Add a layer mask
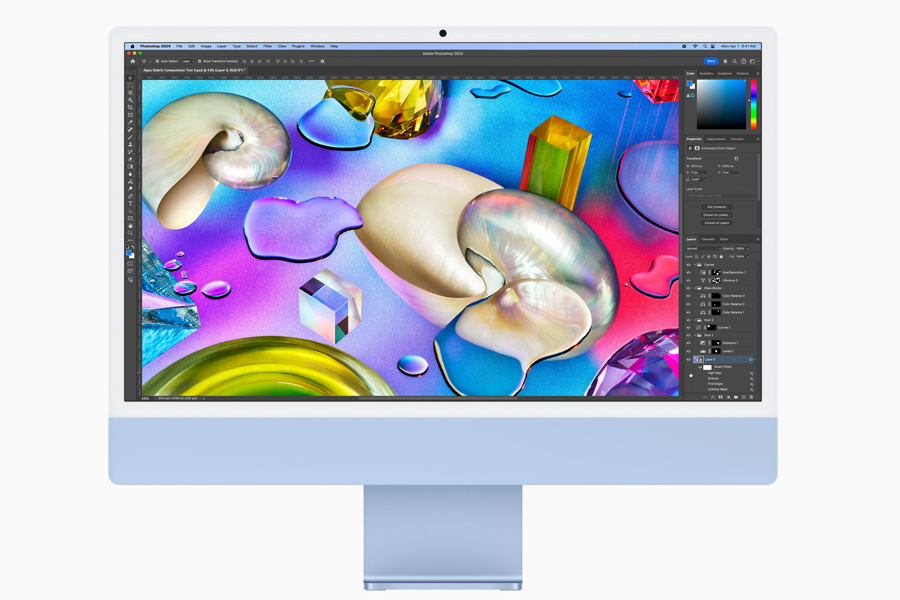 [720, 397]
